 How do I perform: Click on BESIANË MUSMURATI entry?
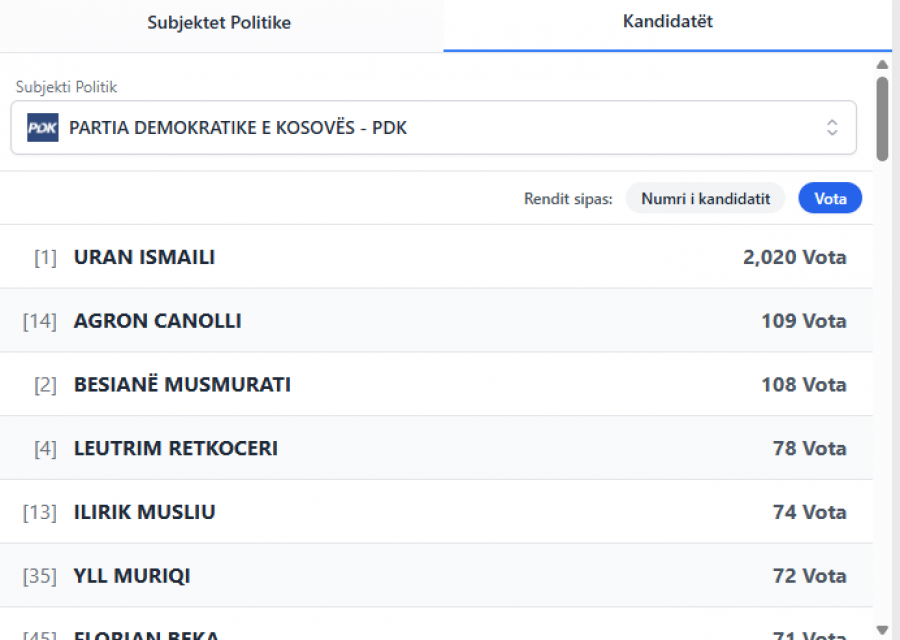tap(182, 385)
